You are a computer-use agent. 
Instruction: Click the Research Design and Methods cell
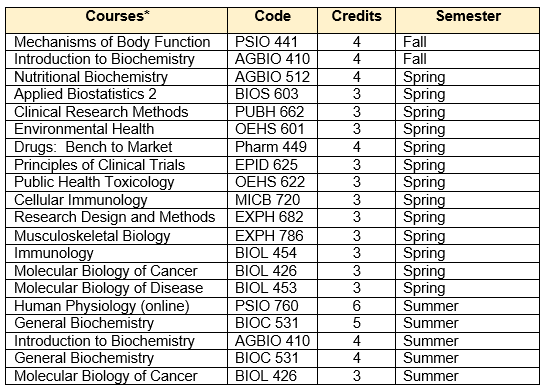pos(117,218)
